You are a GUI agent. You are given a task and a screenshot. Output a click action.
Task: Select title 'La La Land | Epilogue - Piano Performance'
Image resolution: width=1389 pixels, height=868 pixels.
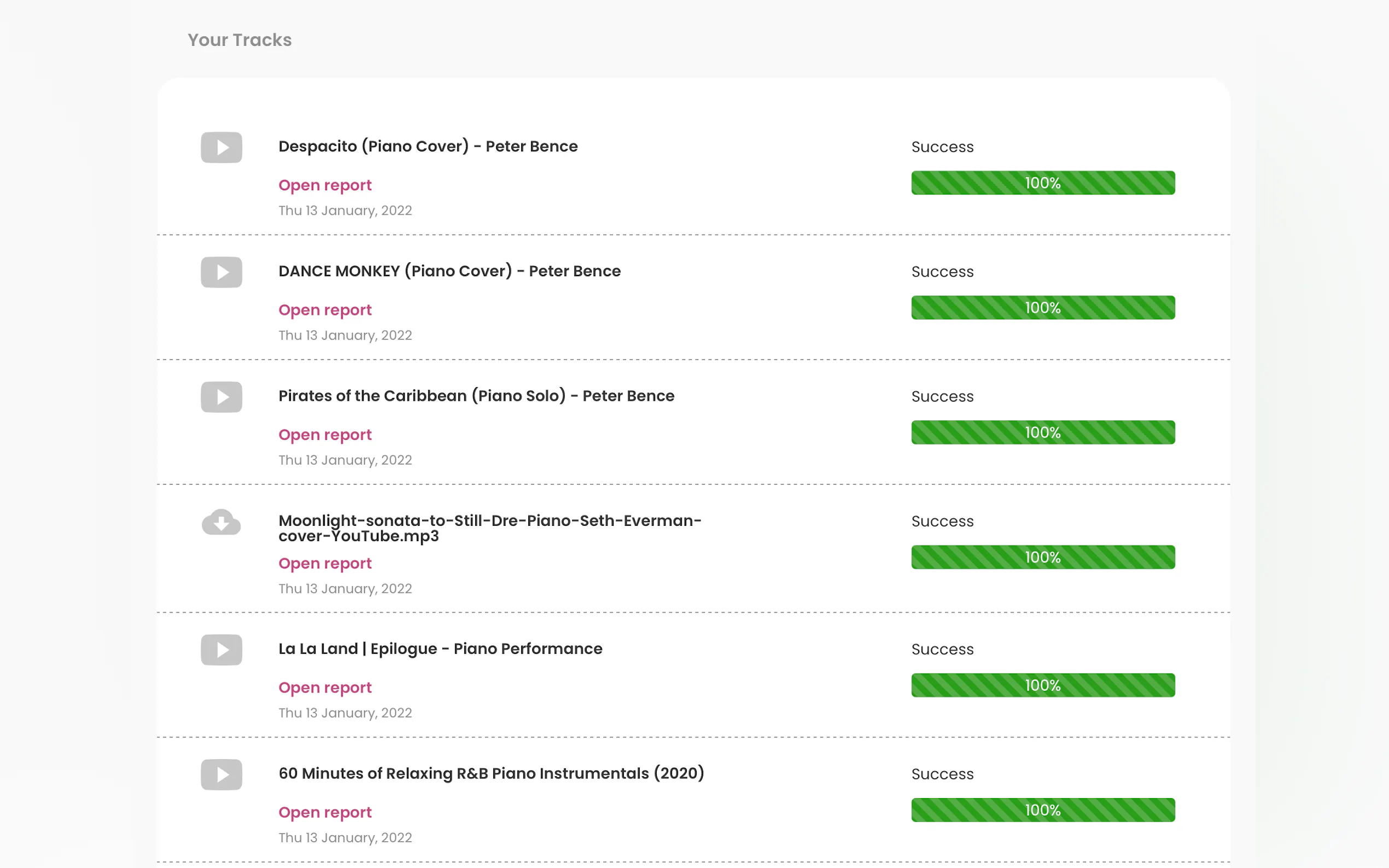click(440, 649)
